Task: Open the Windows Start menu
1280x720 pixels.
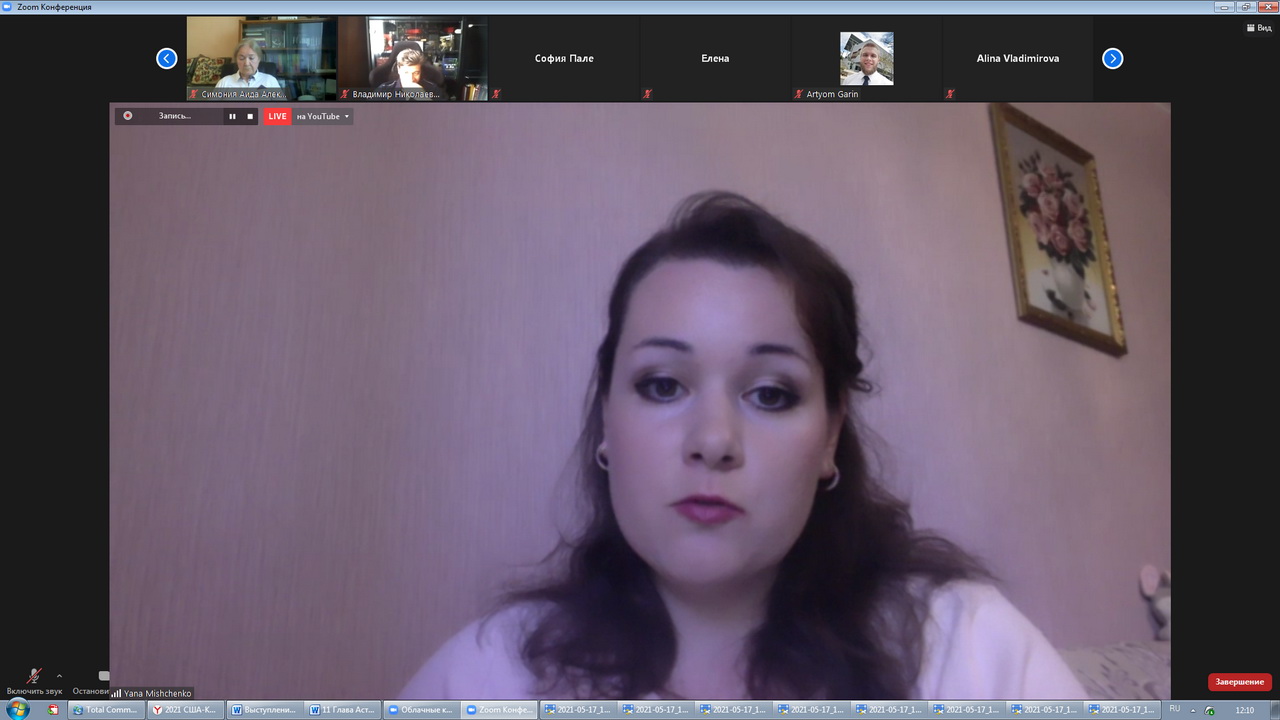Action: coord(17,709)
